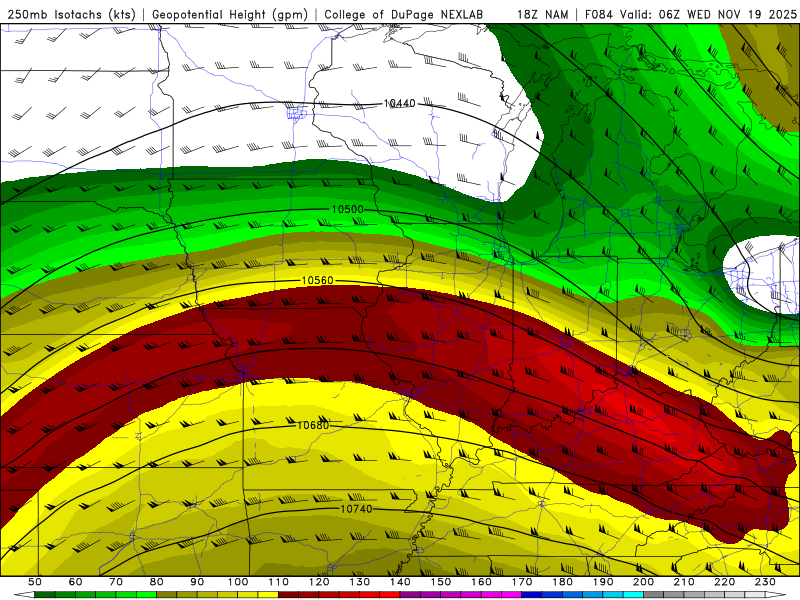Click the 210 value on the legend scale
800x600 pixels.
[x=684, y=582]
